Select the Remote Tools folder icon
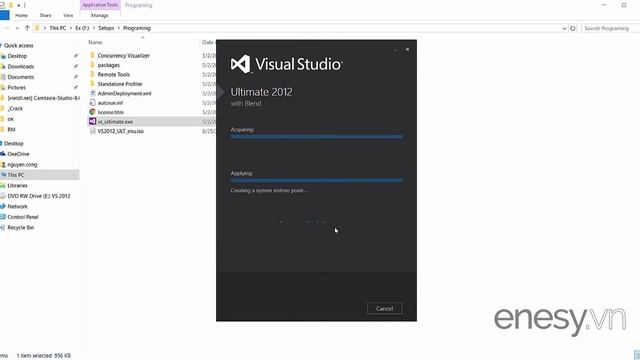Screen dimensions: 640x360 93,74
